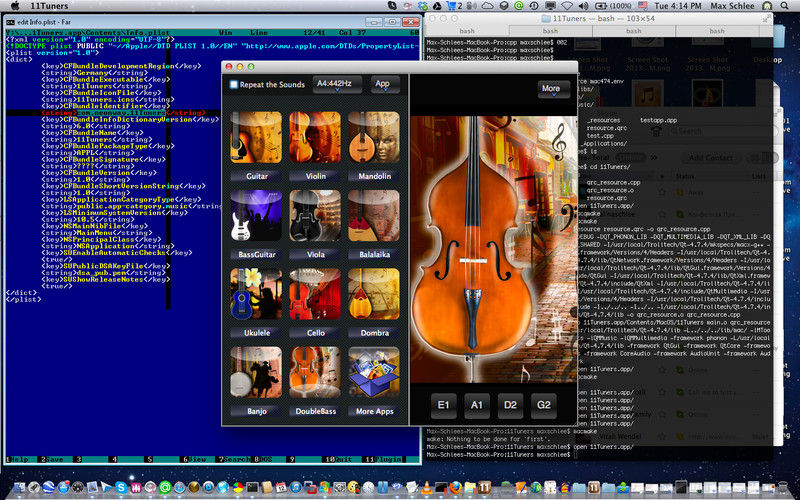This screenshot has width=800, height=500.
Task: Click the Google Drive menu bar icon
Action: tap(437, 6)
